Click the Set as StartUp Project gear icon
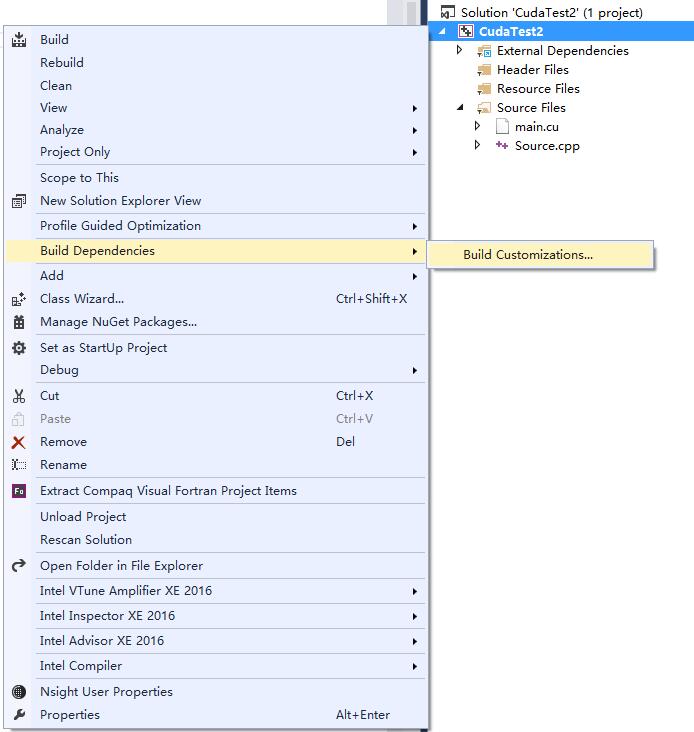Screen dimensions: 694x732 point(19,348)
